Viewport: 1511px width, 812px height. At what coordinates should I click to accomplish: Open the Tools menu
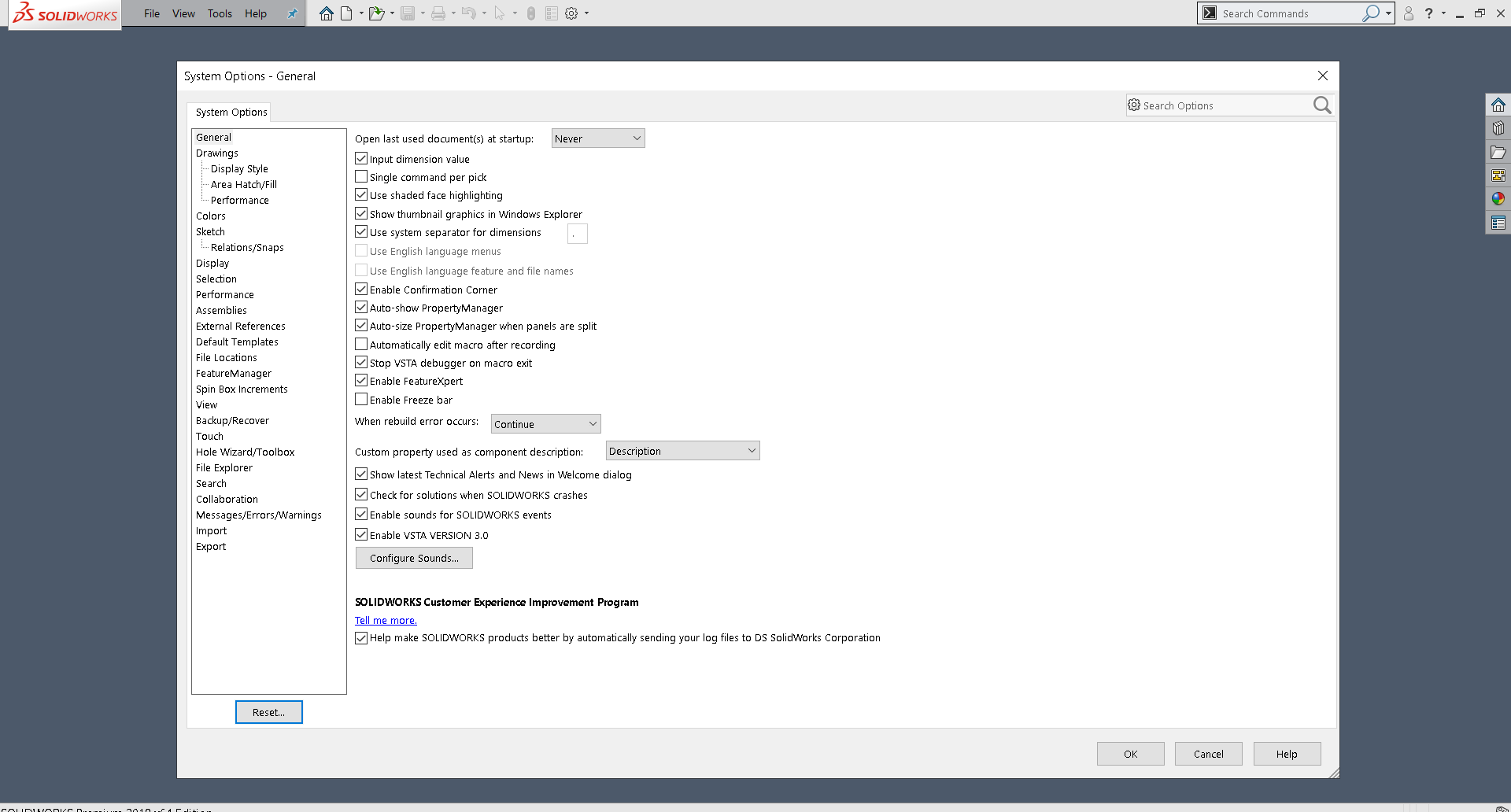point(220,13)
